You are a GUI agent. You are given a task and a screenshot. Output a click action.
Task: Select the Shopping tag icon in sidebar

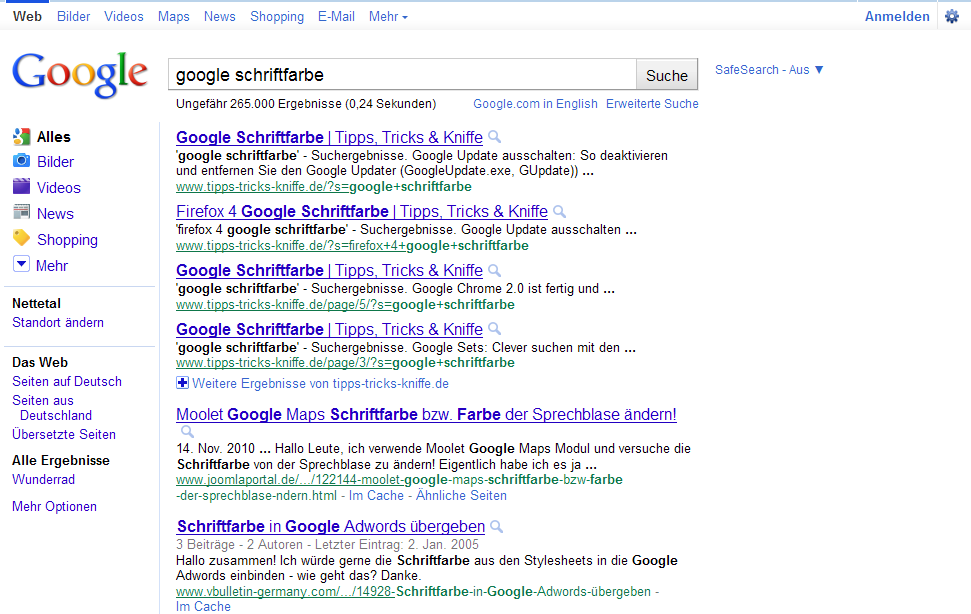coord(21,238)
